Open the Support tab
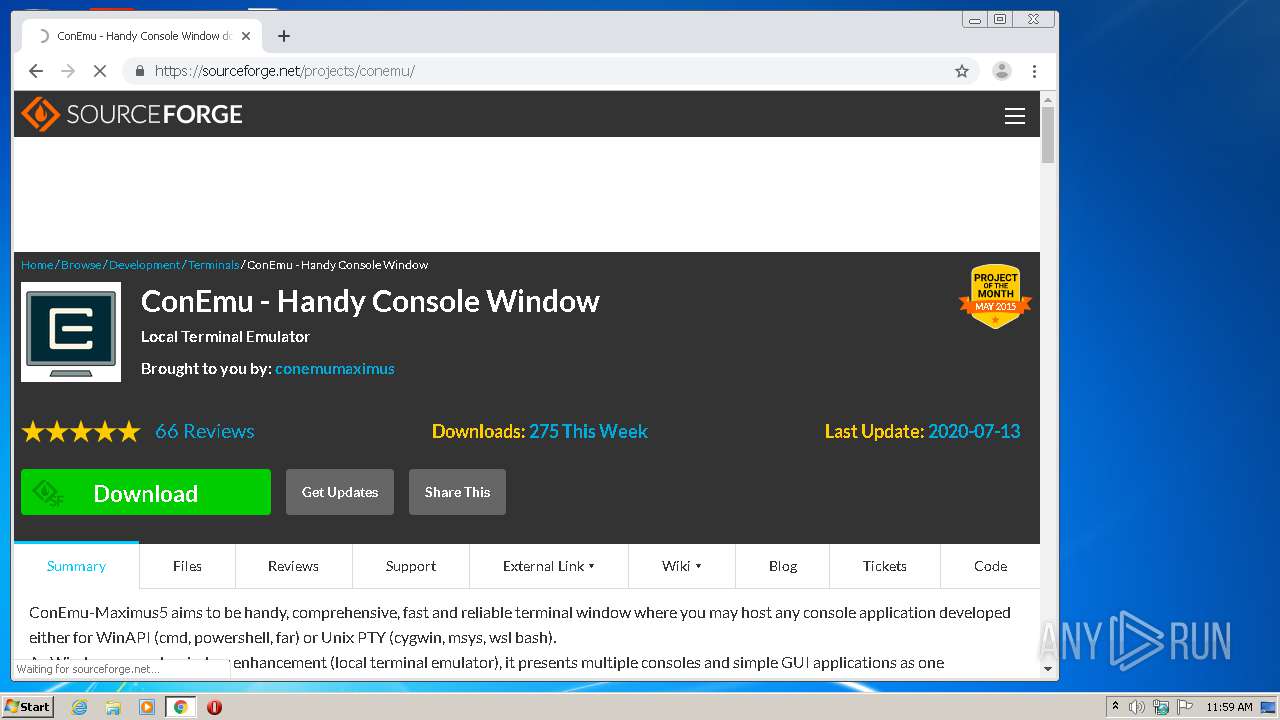The image size is (1280, 720). 411,566
